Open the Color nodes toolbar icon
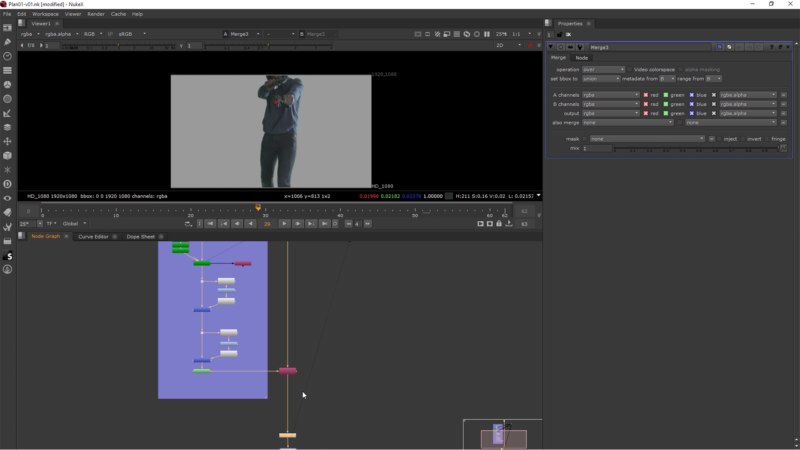800x450 pixels. click(x=7, y=85)
